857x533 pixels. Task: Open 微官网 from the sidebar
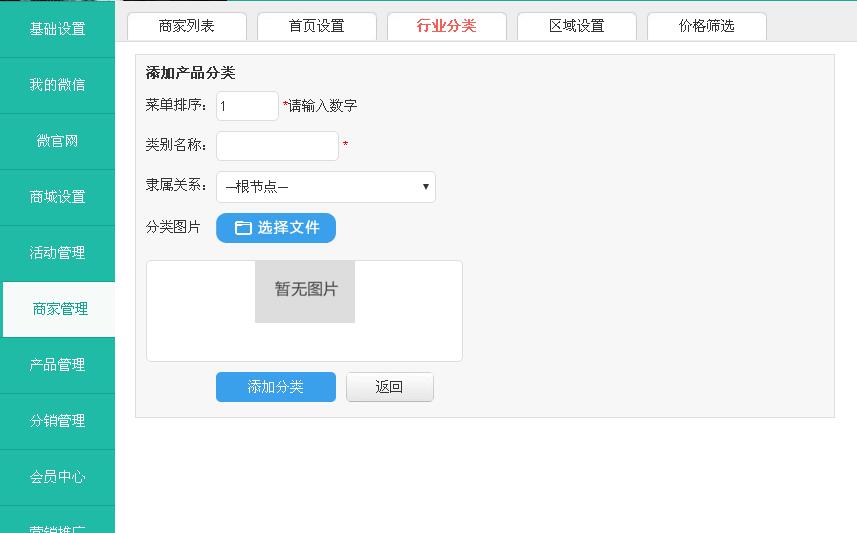tap(57, 141)
